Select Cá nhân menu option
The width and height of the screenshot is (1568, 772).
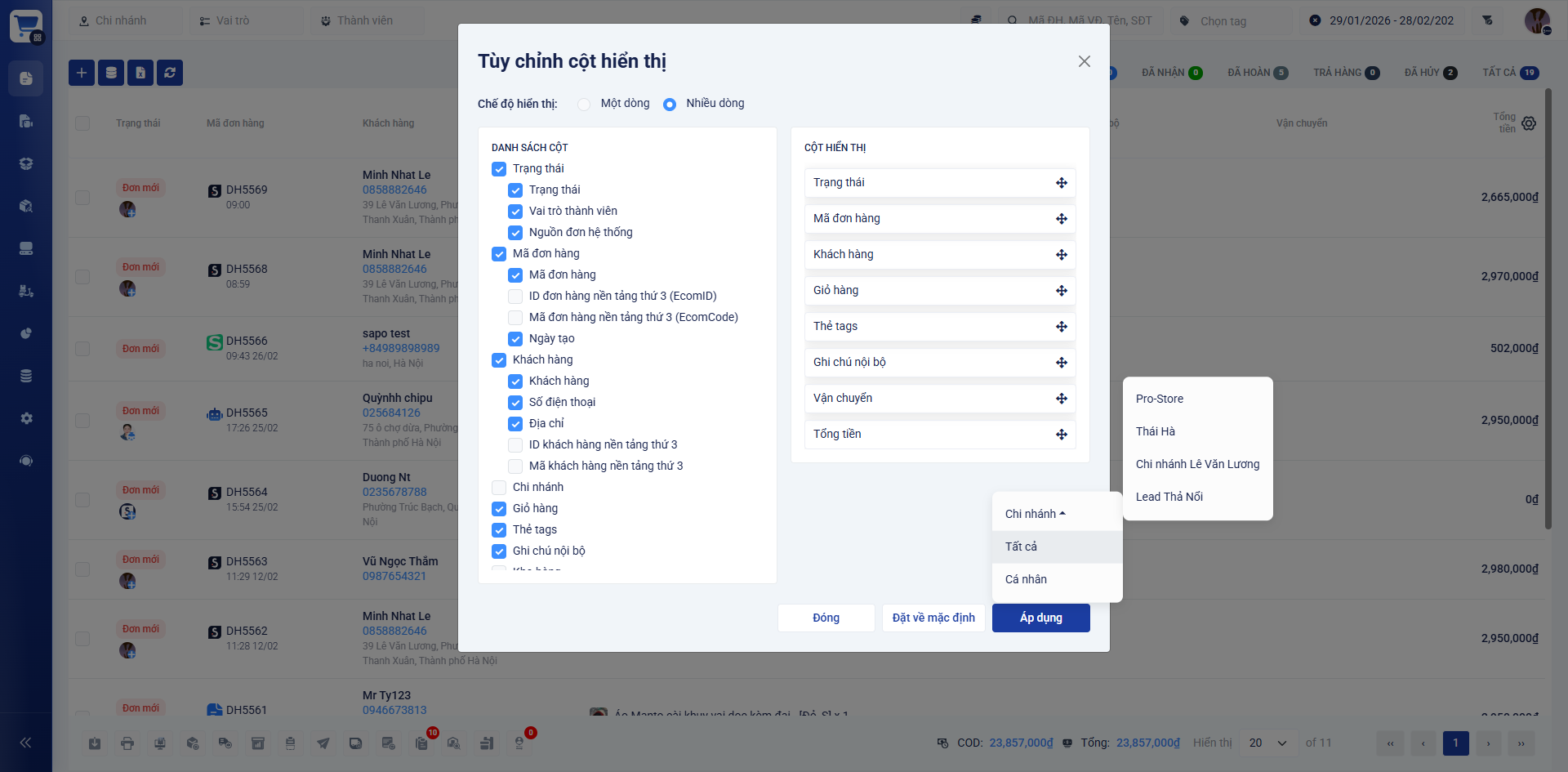(1026, 579)
